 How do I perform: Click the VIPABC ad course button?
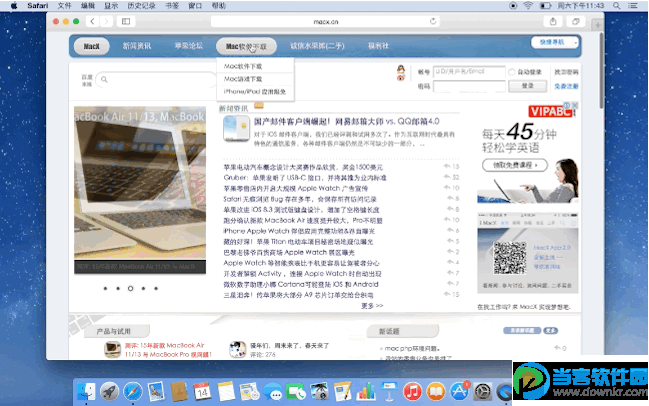(515, 165)
